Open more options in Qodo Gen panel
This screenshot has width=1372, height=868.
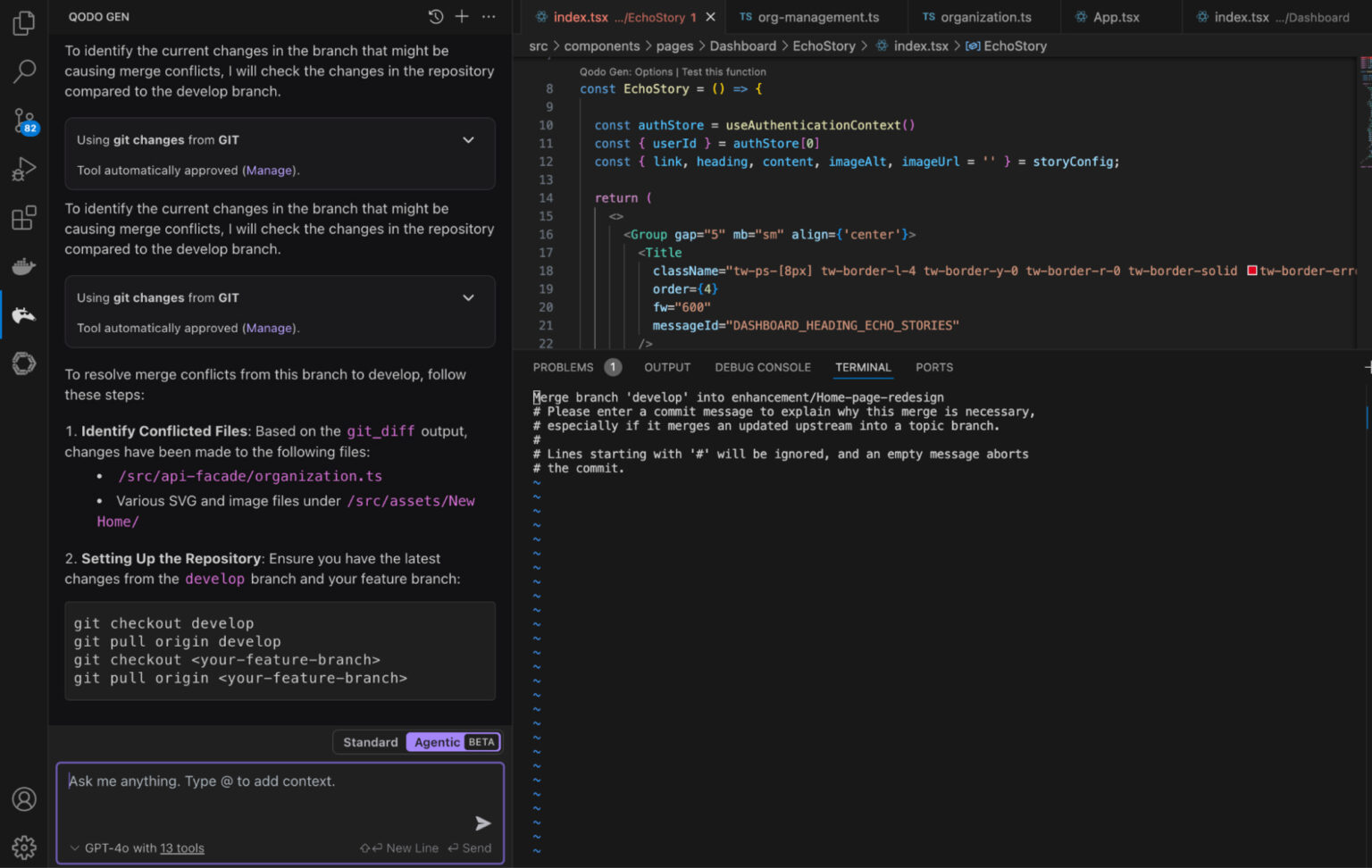[x=488, y=16]
